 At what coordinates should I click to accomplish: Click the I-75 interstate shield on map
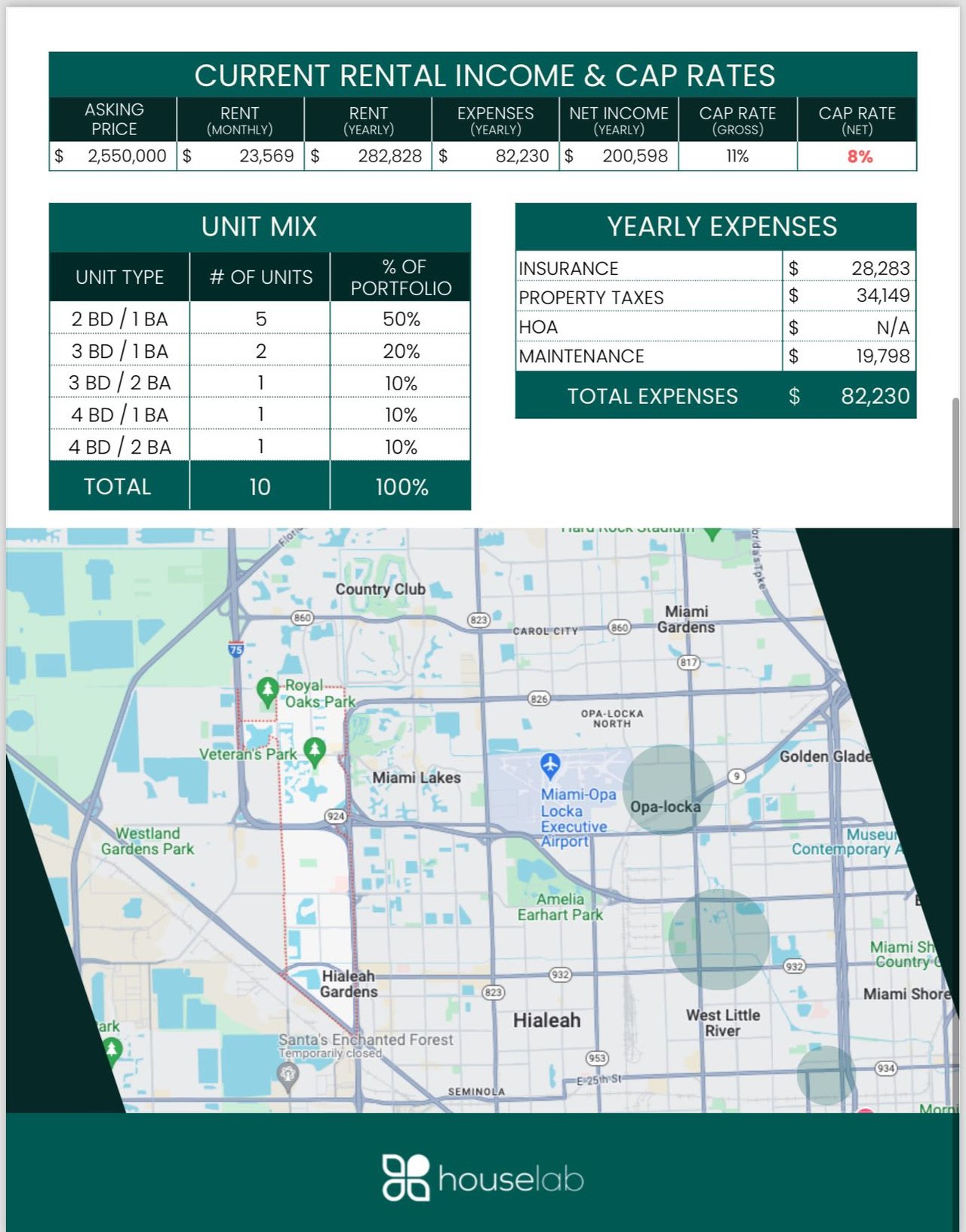[x=236, y=648]
